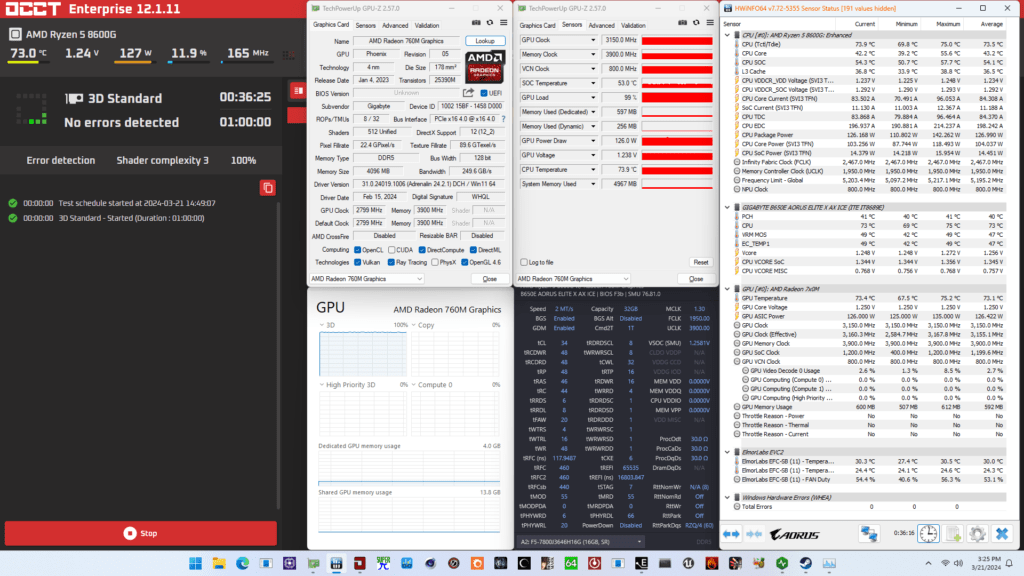This screenshot has width=1024, height=576.
Task: Open GPU Power Draw sensor dropdown
Action: 593,141
